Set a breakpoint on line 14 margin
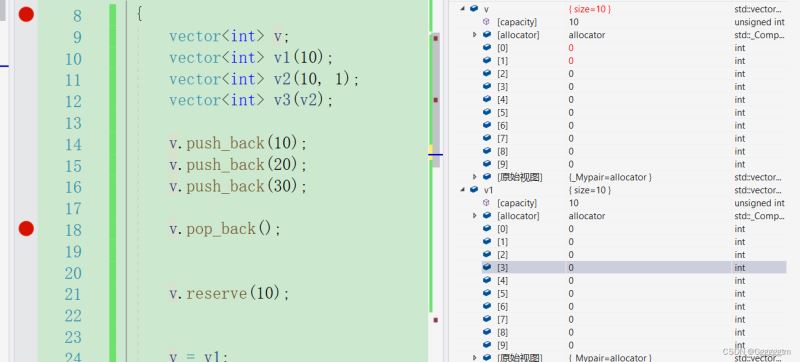The height and width of the screenshot is (362, 800). pyautogui.click(x=26, y=144)
